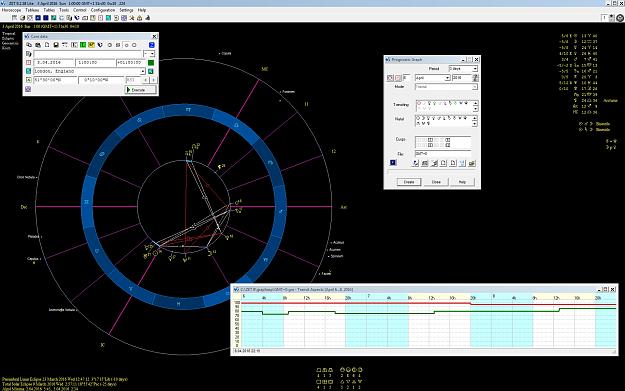Open the Settings menu
Viewport: 625px width, 391px height.
pyautogui.click(x=126, y=10)
